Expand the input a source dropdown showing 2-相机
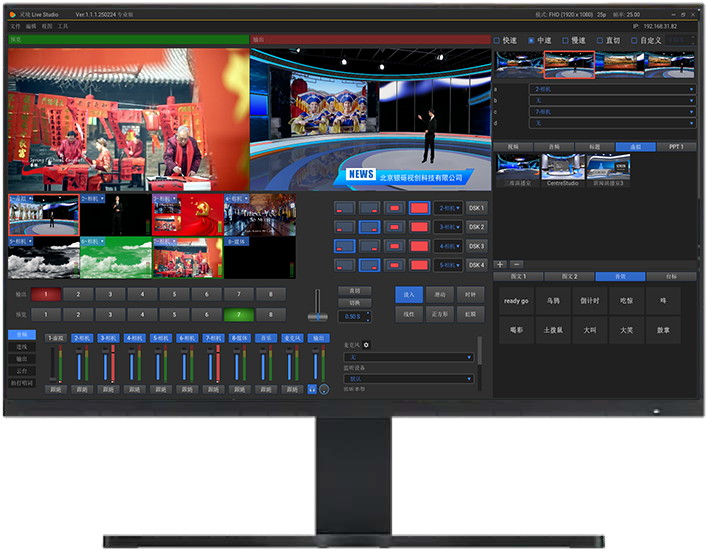This screenshot has height=551, width=706. pos(611,89)
